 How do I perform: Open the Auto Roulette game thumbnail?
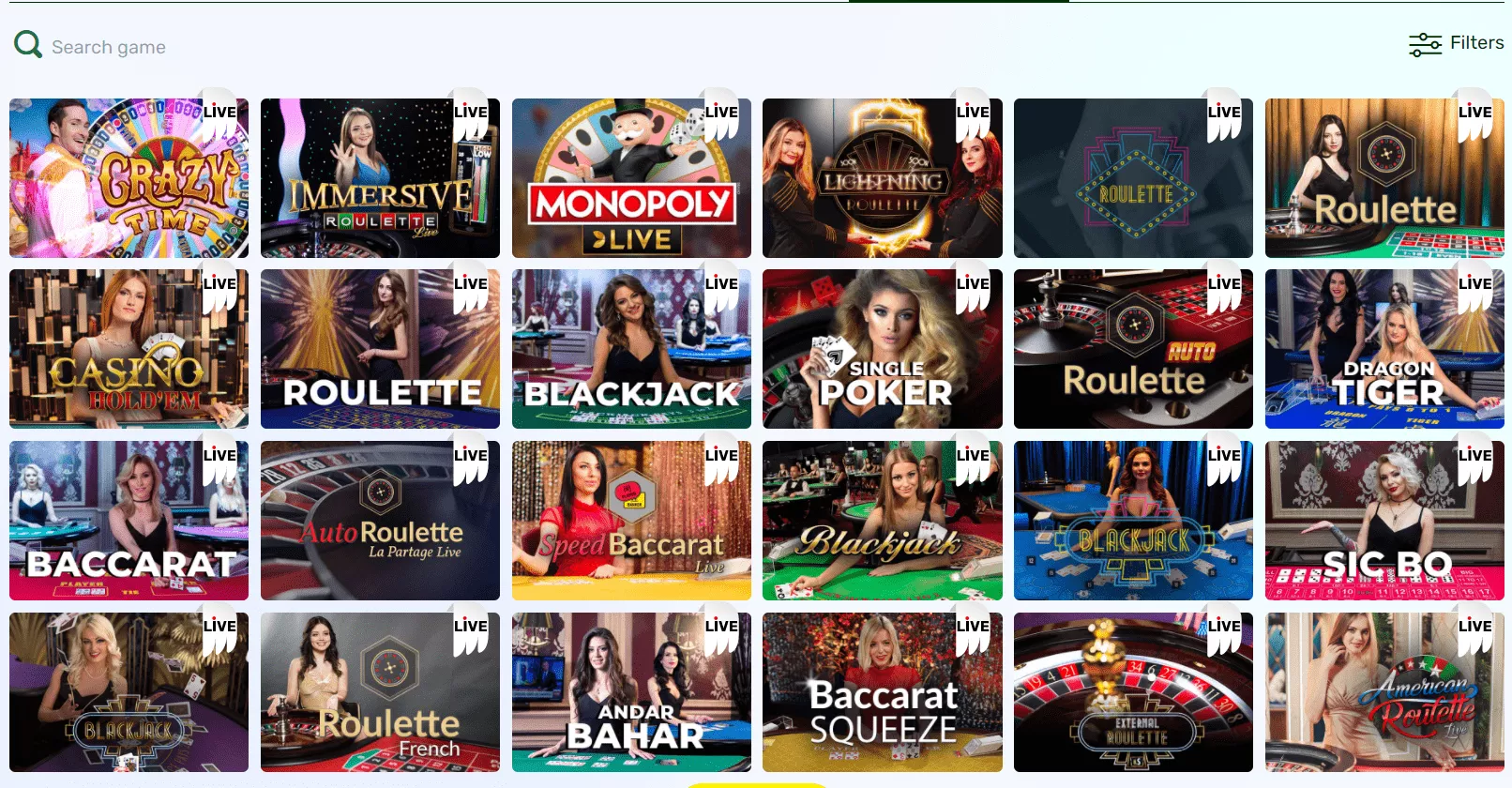[x=1133, y=349]
